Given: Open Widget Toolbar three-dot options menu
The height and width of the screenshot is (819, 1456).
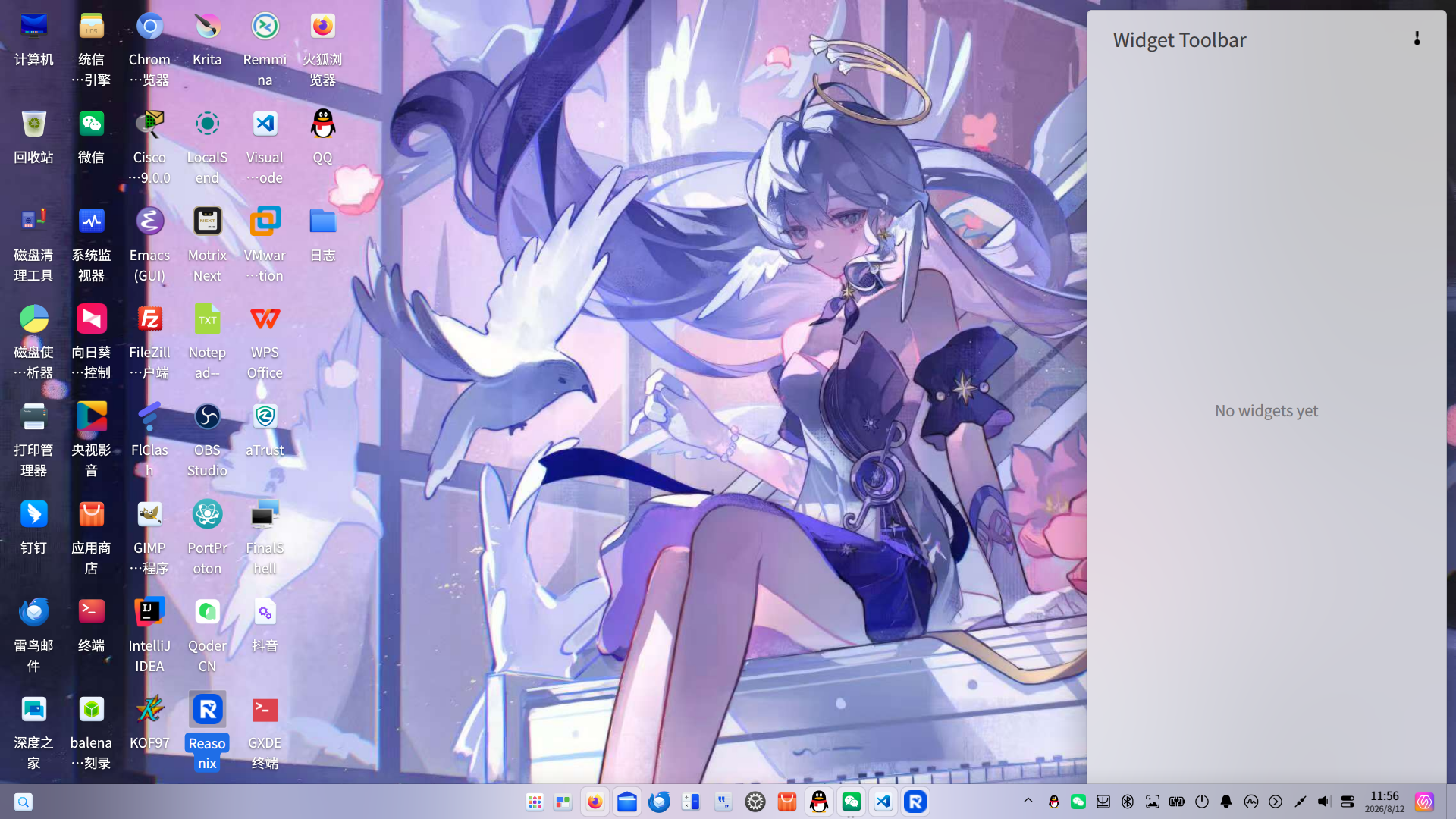Looking at the screenshot, I should [x=1417, y=39].
